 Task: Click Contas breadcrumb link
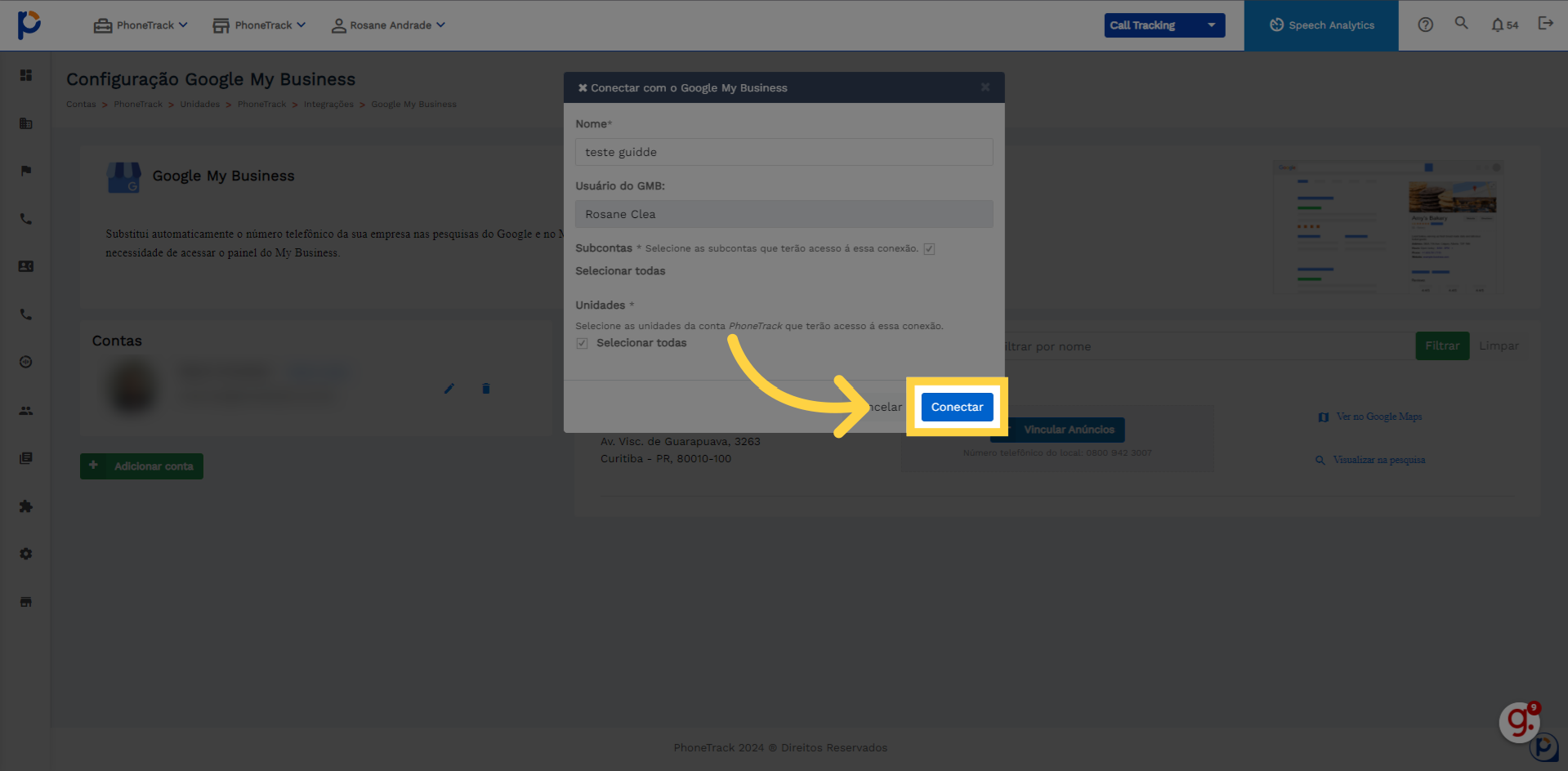click(81, 105)
